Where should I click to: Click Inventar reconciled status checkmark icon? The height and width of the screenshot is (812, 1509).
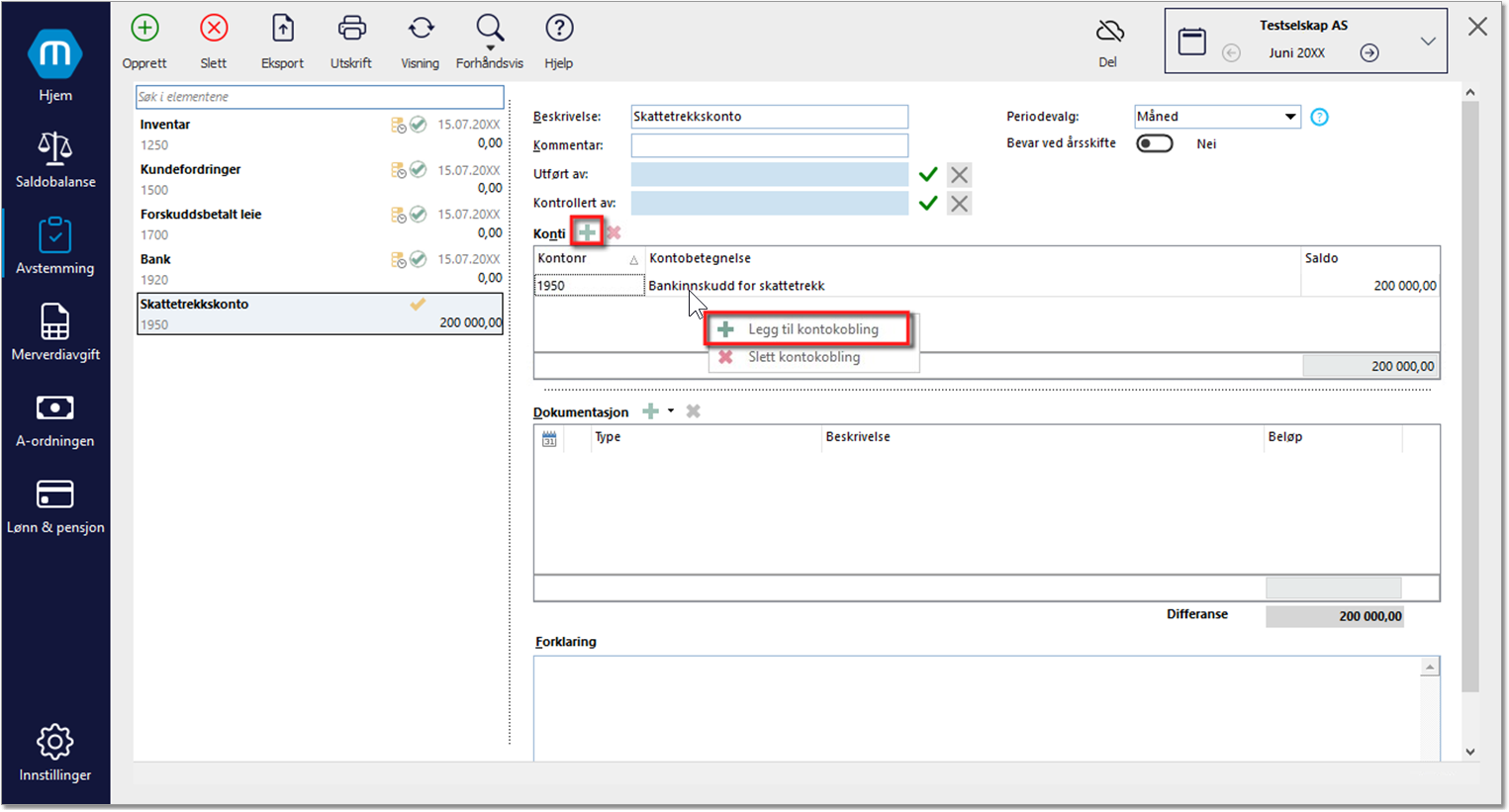pyautogui.click(x=419, y=125)
